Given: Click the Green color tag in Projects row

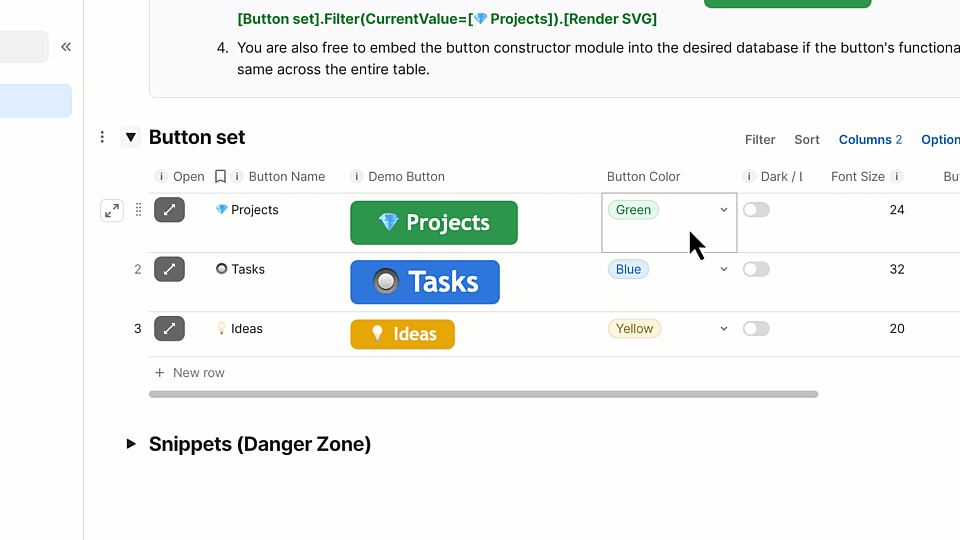Looking at the screenshot, I should [633, 210].
